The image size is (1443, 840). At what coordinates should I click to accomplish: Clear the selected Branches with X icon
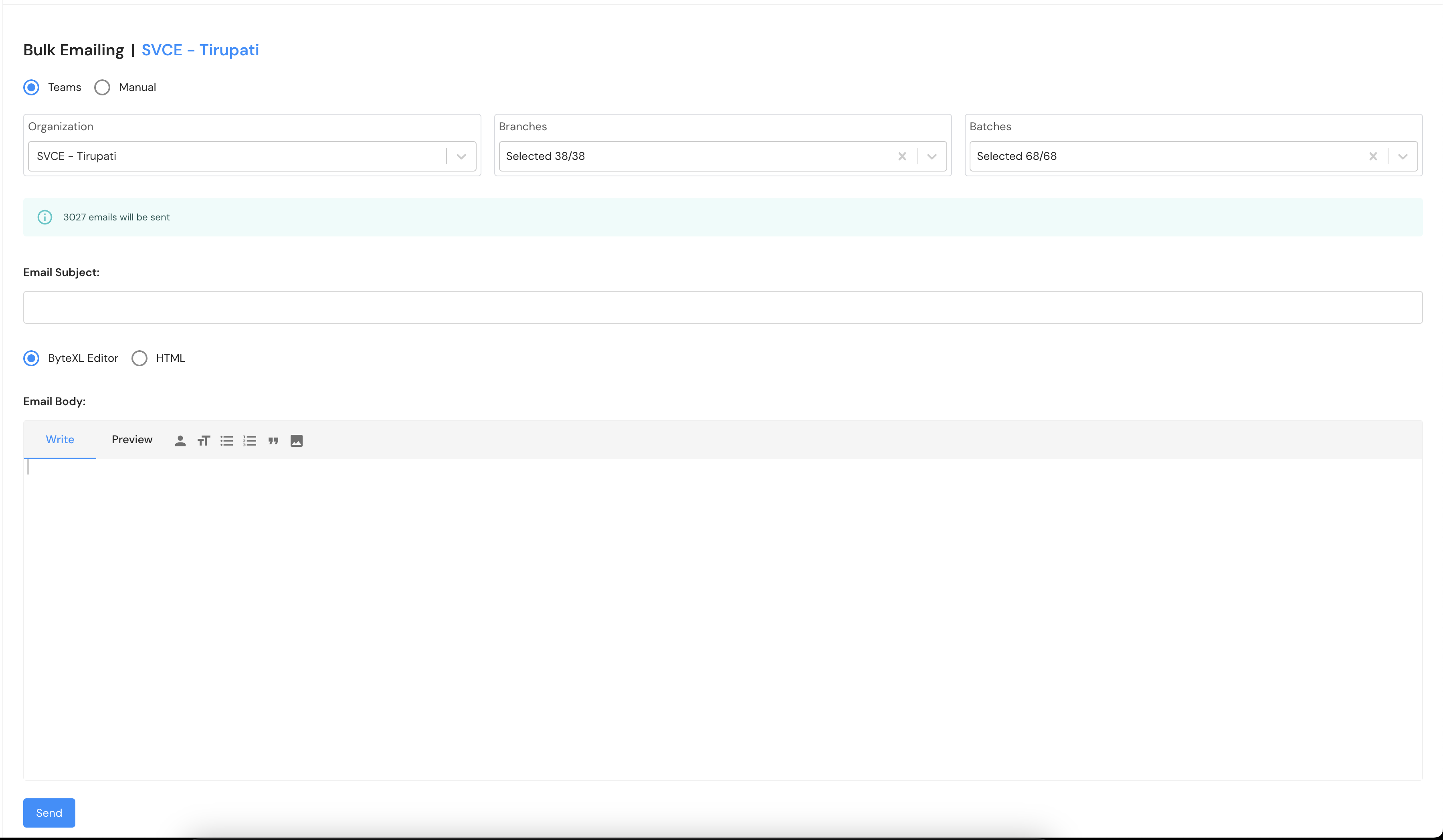point(902,156)
